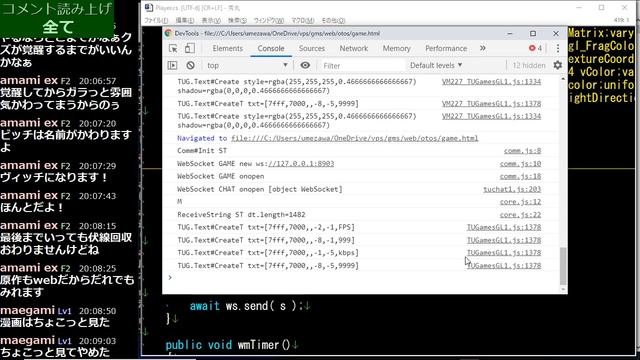Open 表示 menu in editor window

(x=211, y=20)
